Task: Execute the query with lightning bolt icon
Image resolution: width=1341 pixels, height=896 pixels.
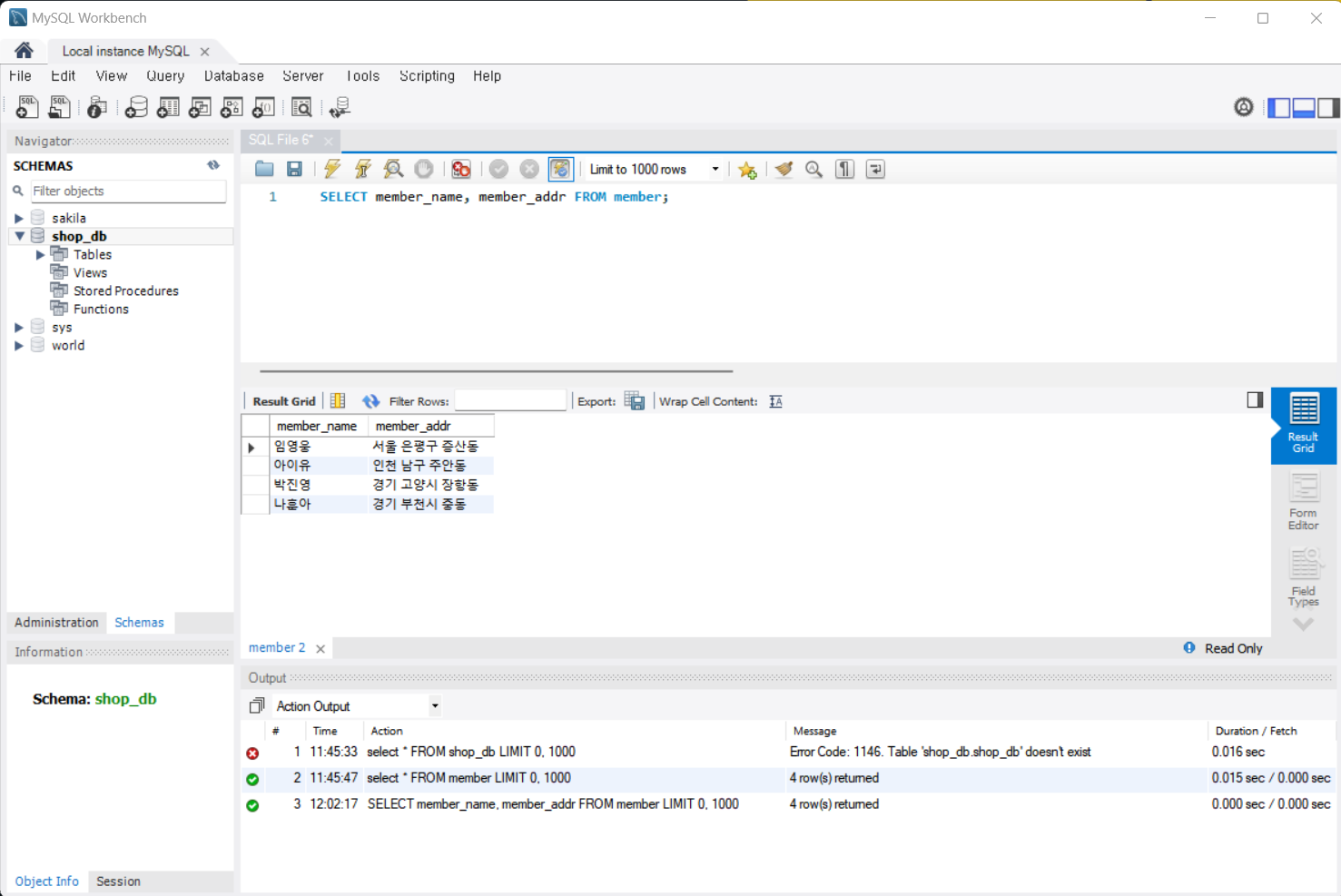Action: click(332, 169)
